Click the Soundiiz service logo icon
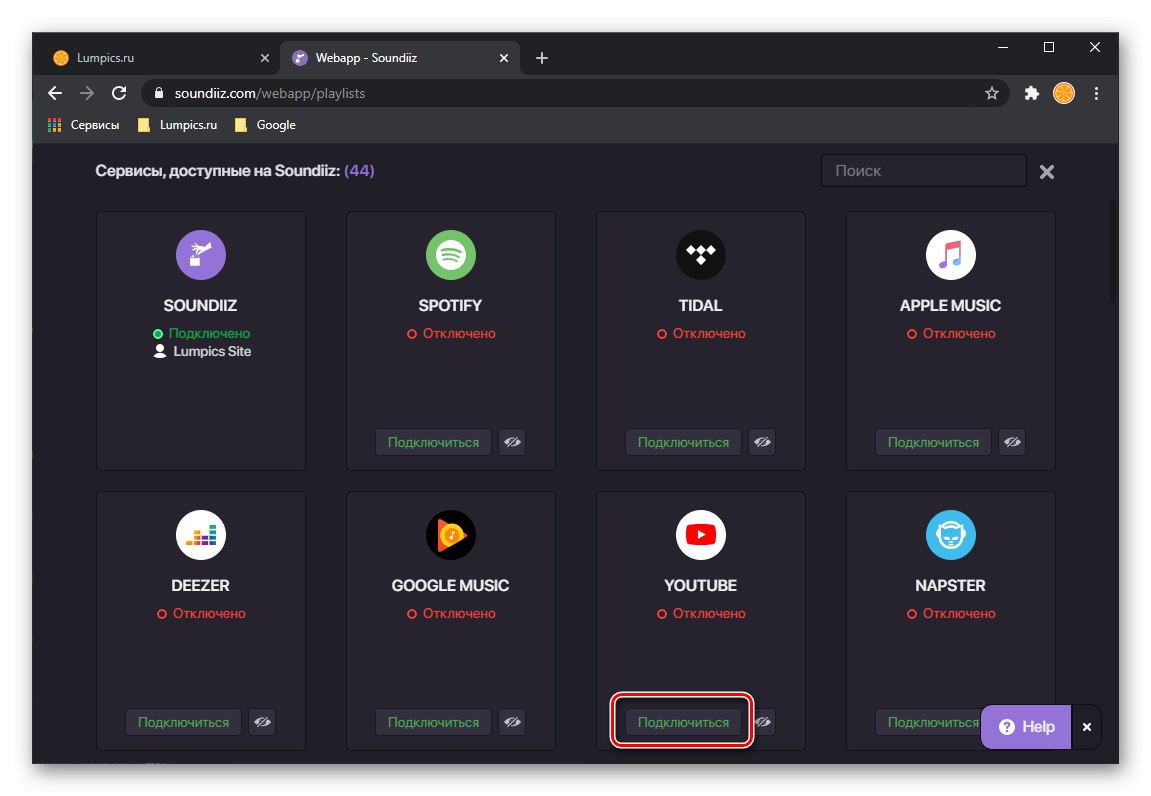The image size is (1151, 796). coord(200,255)
